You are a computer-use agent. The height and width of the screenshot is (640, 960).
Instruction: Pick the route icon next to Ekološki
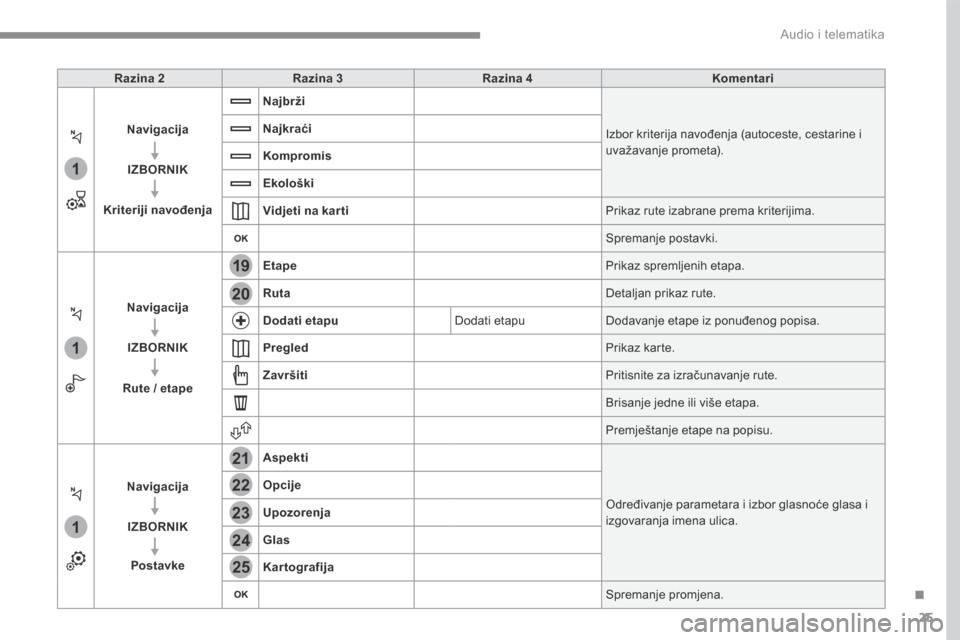[x=241, y=183]
